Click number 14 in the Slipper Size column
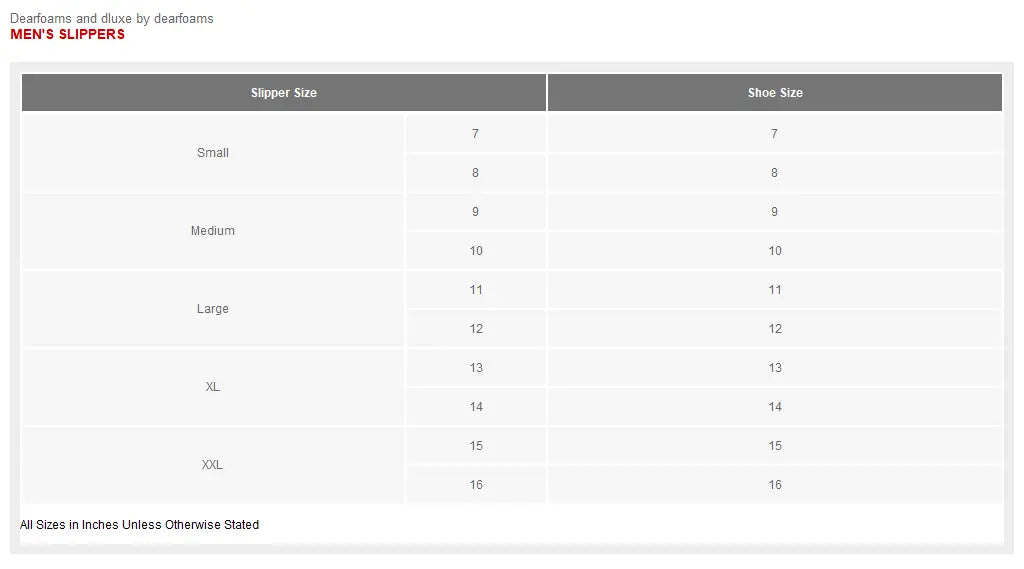Image resolution: width=1024 pixels, height=569 pixels. 476,407
